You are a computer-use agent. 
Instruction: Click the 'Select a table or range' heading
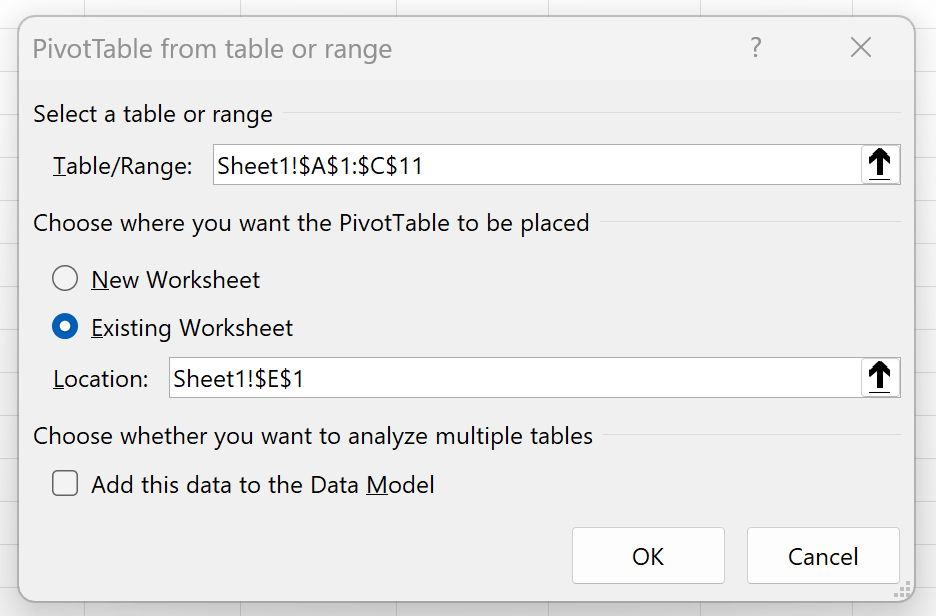(x=153, y=114)
